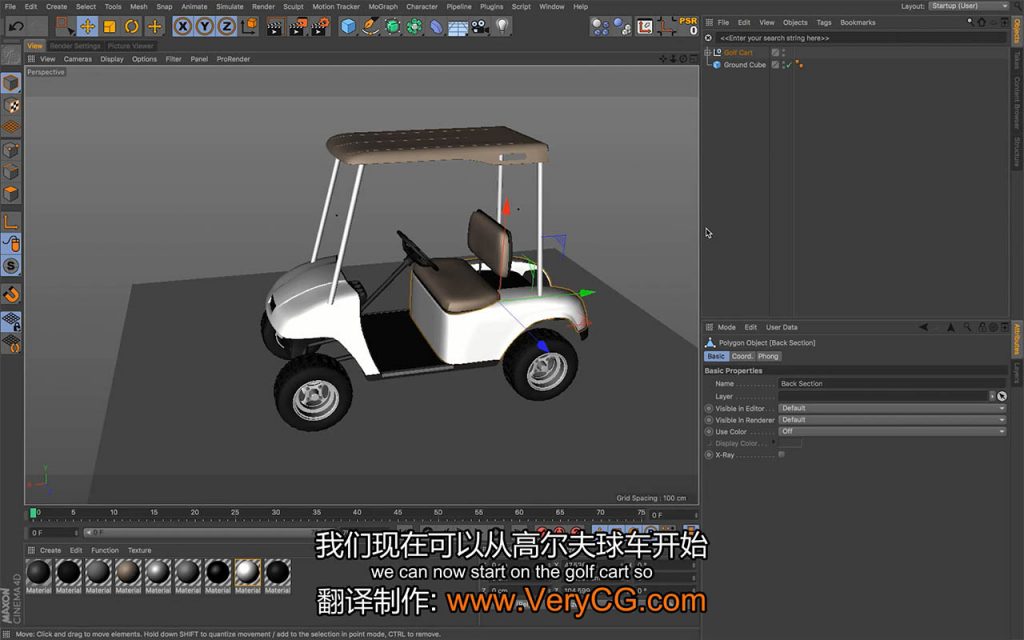Viewport: 1024px width, 640px height.
Task: Toggle Ground Cube layer visibility box
Action: 775,65
